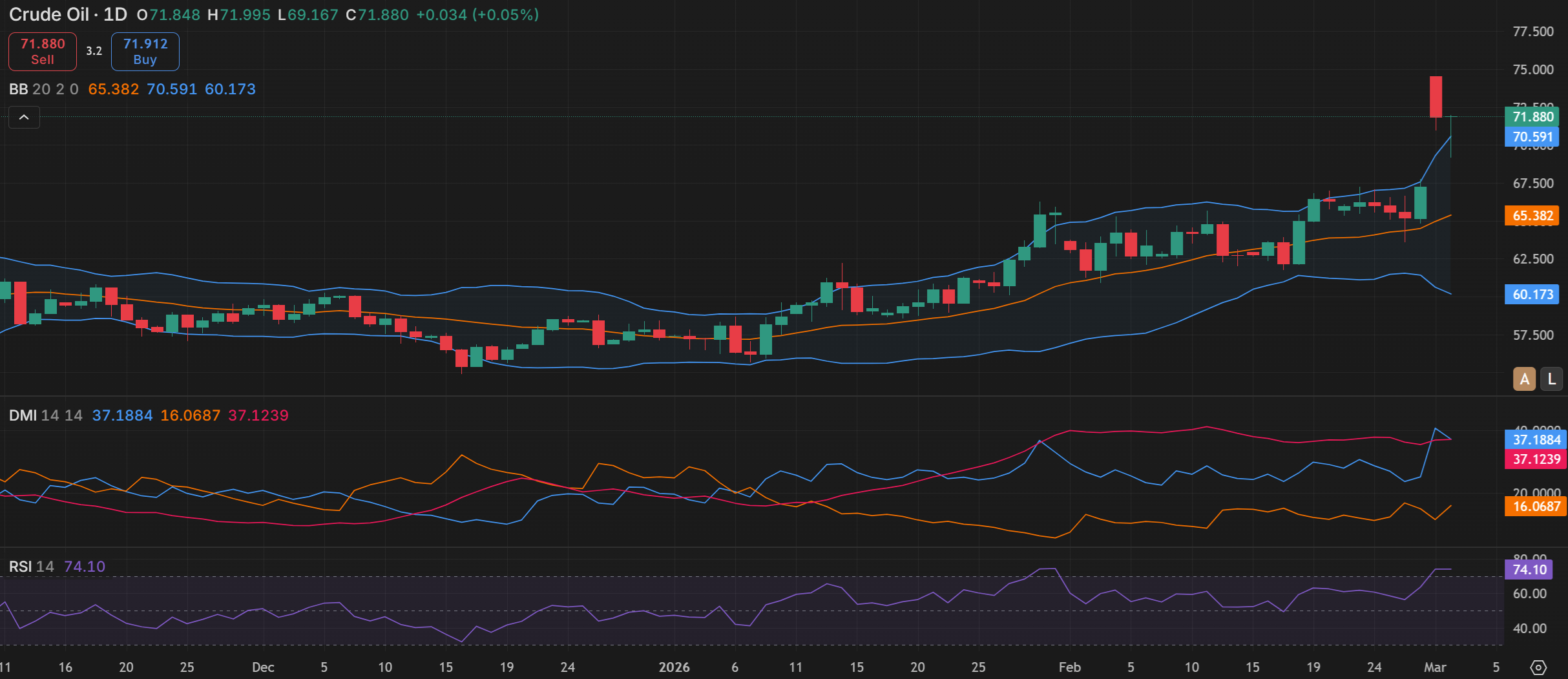1568x679 pixels.
Task: Select the RSI 14 indicator legend
Action: [31, 567]
